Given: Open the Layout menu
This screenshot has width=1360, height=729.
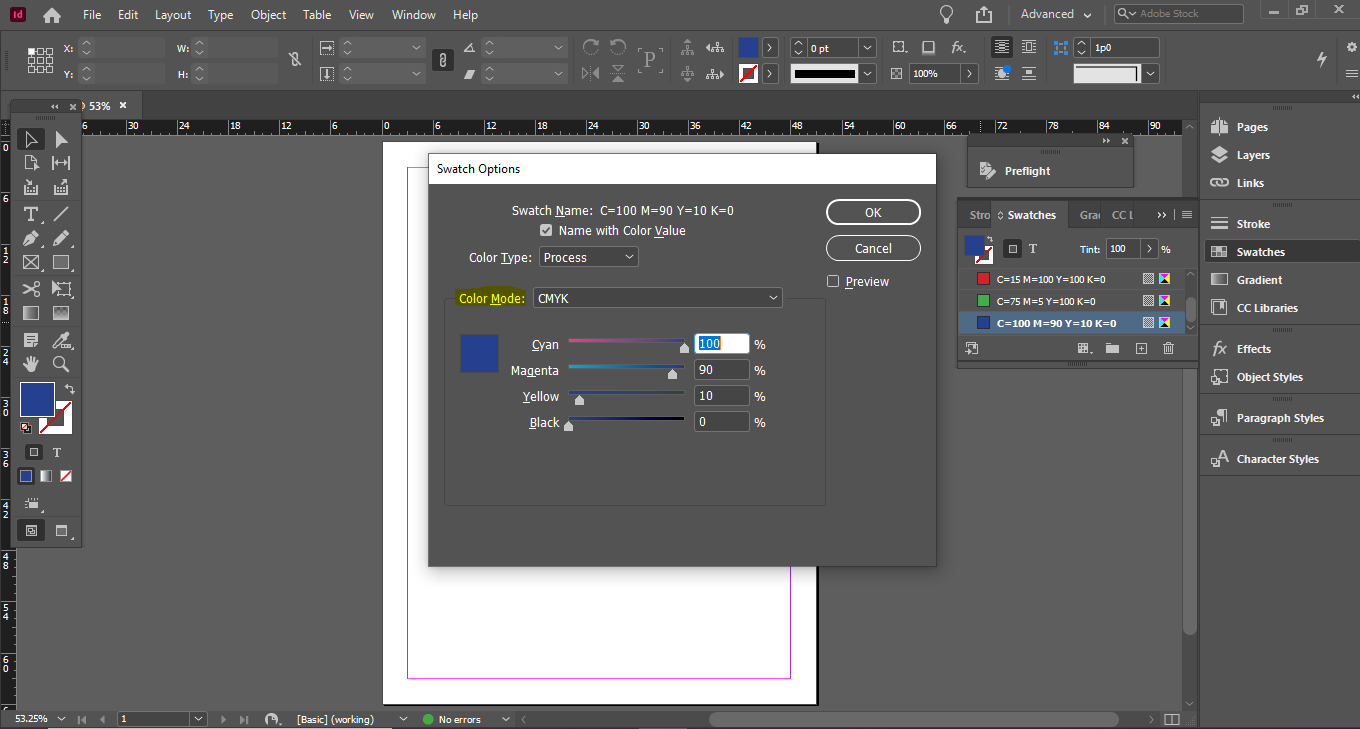Looking at the screenshot, I should (x=173, y=15).
